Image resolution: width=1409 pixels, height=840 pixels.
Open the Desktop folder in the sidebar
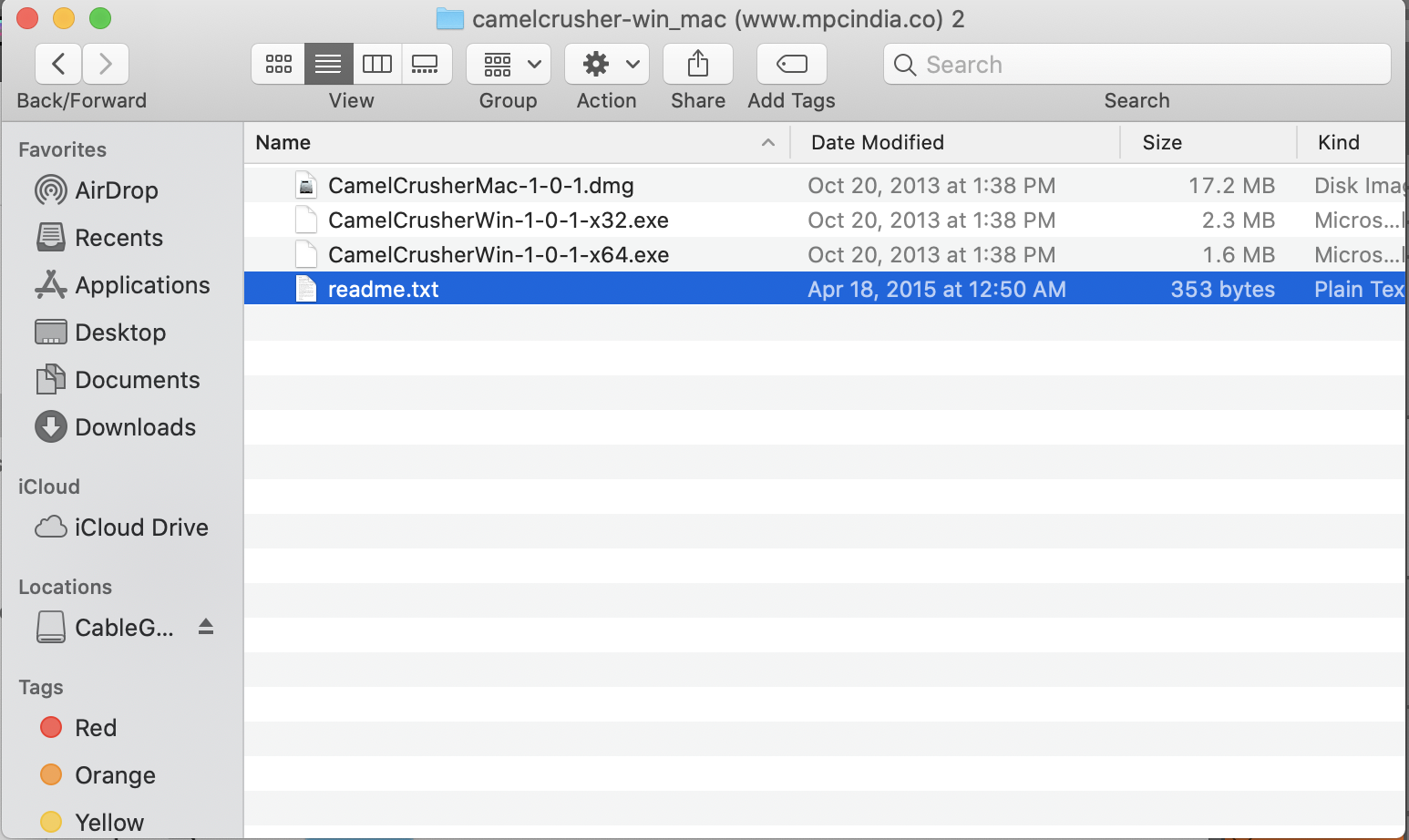pyautogui.click(x=100, y=333)
